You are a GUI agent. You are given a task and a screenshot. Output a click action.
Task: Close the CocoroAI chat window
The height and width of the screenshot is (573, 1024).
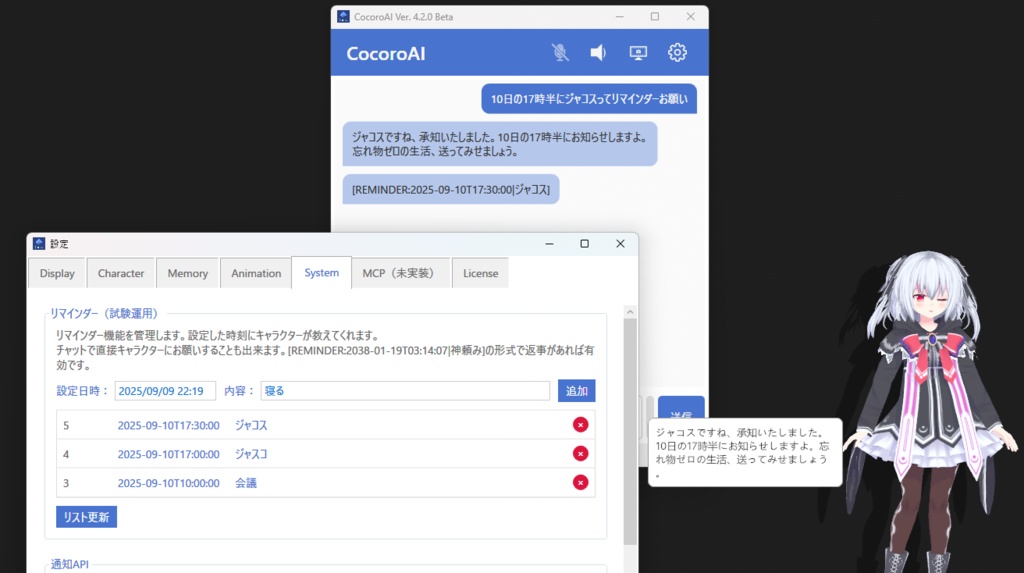pyautogui.click(x=690, y=16)
